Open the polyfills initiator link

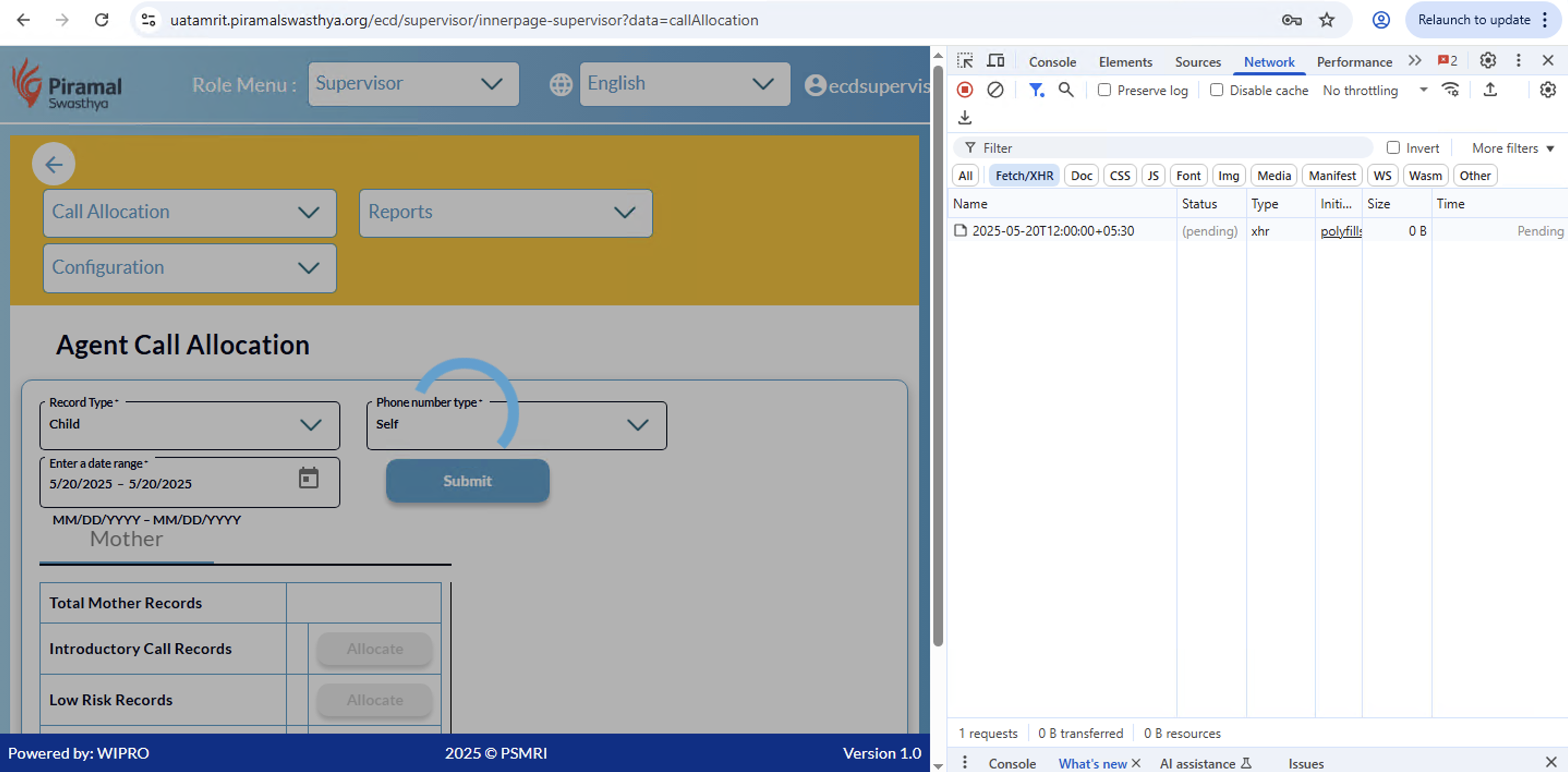pyautogui.click(x=1340, y=231)
